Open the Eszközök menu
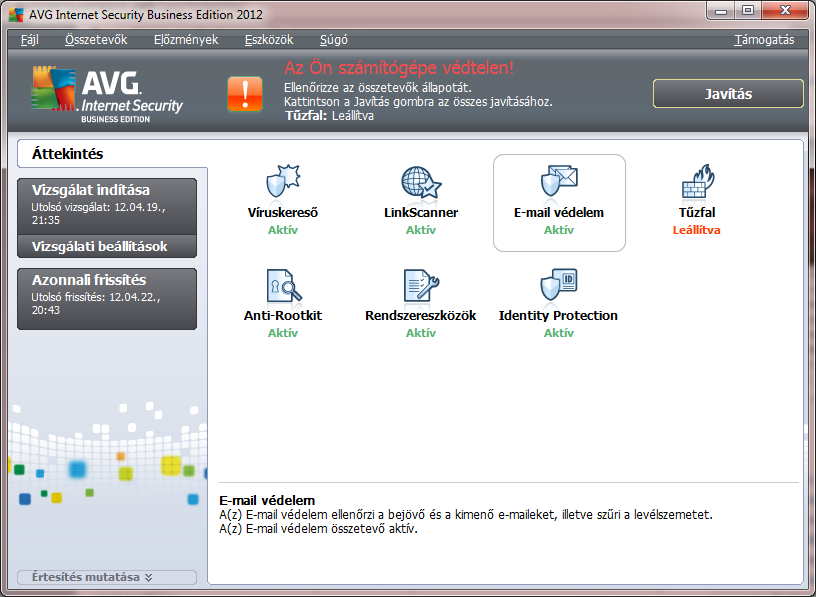This screenshot has width=816, height=597. click(x=269, y=40)
